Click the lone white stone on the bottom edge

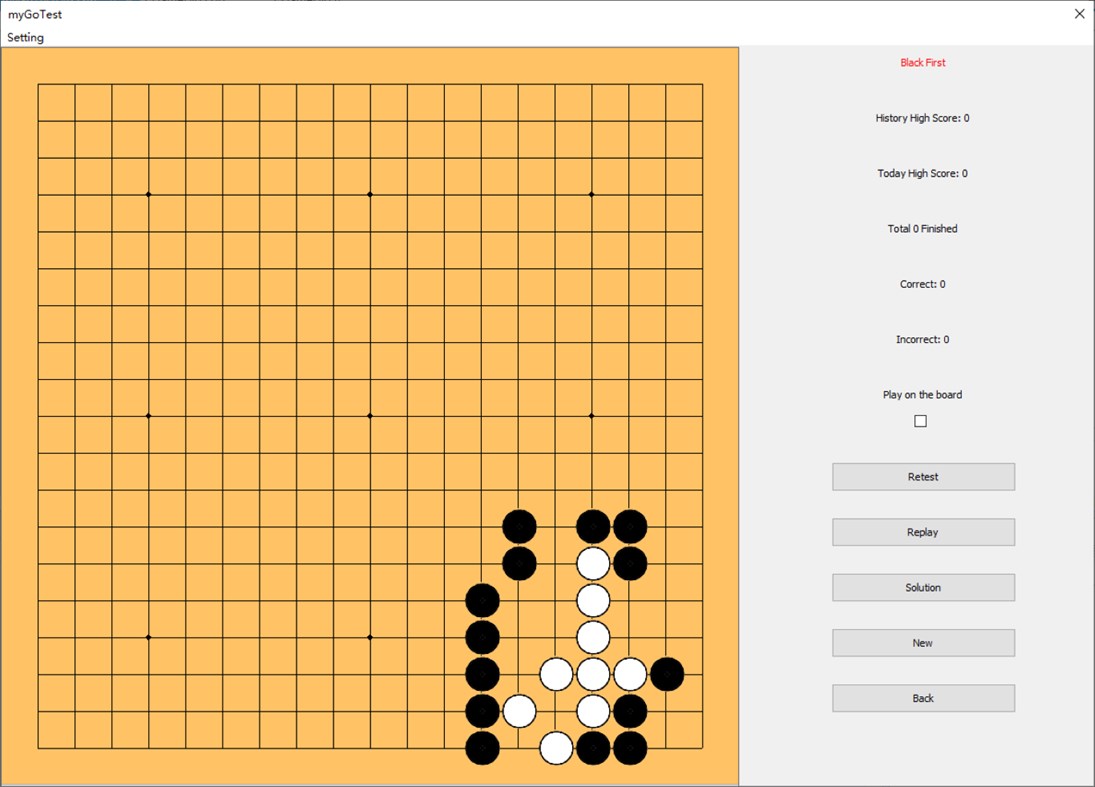556,748
